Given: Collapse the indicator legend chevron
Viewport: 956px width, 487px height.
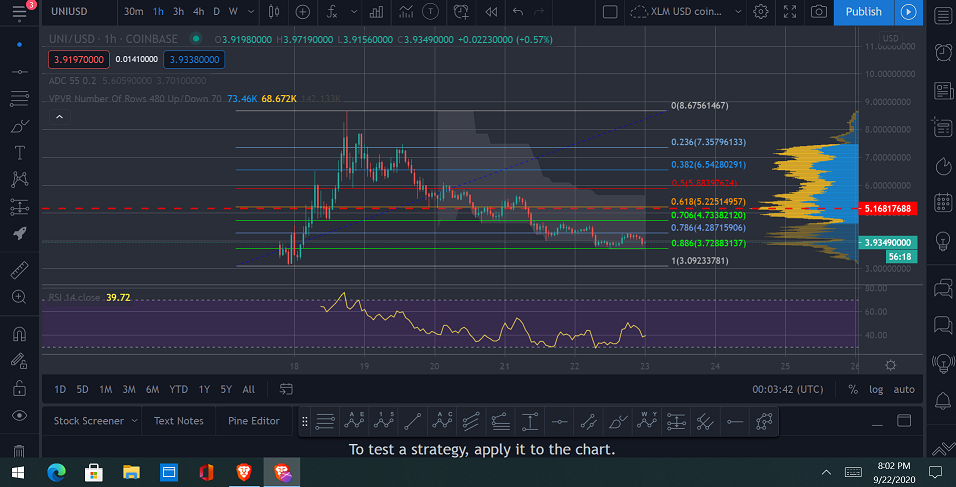Looking at the screenshot, I should (59, 116).
